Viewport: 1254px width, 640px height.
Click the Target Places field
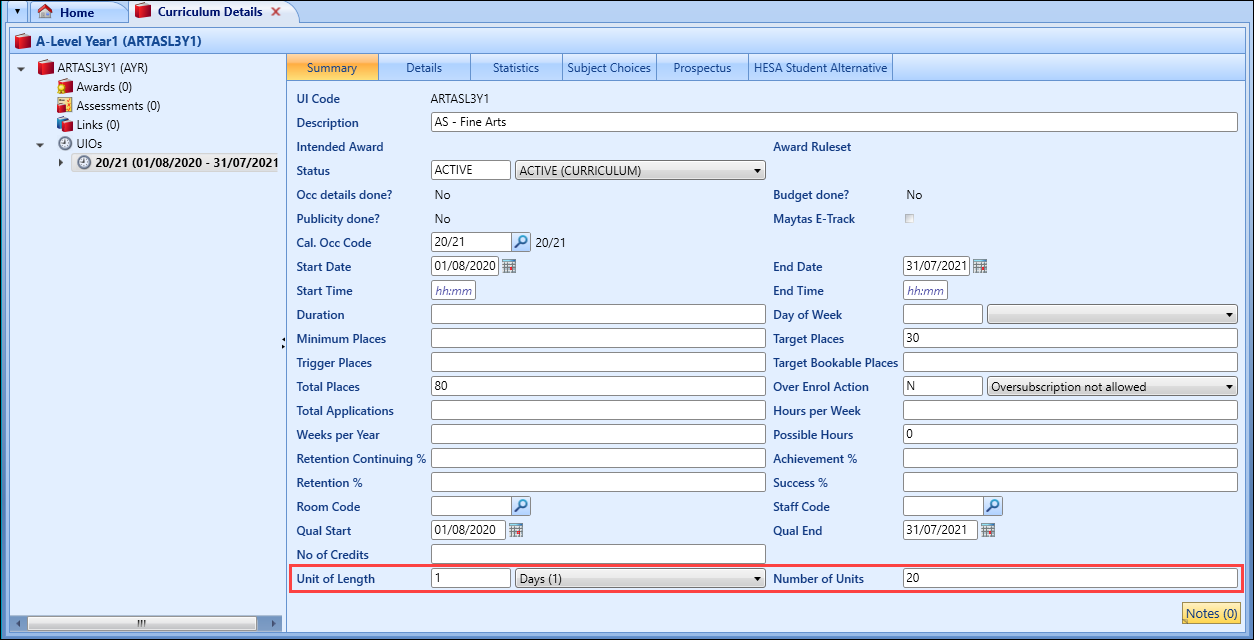click(1070, 338)
